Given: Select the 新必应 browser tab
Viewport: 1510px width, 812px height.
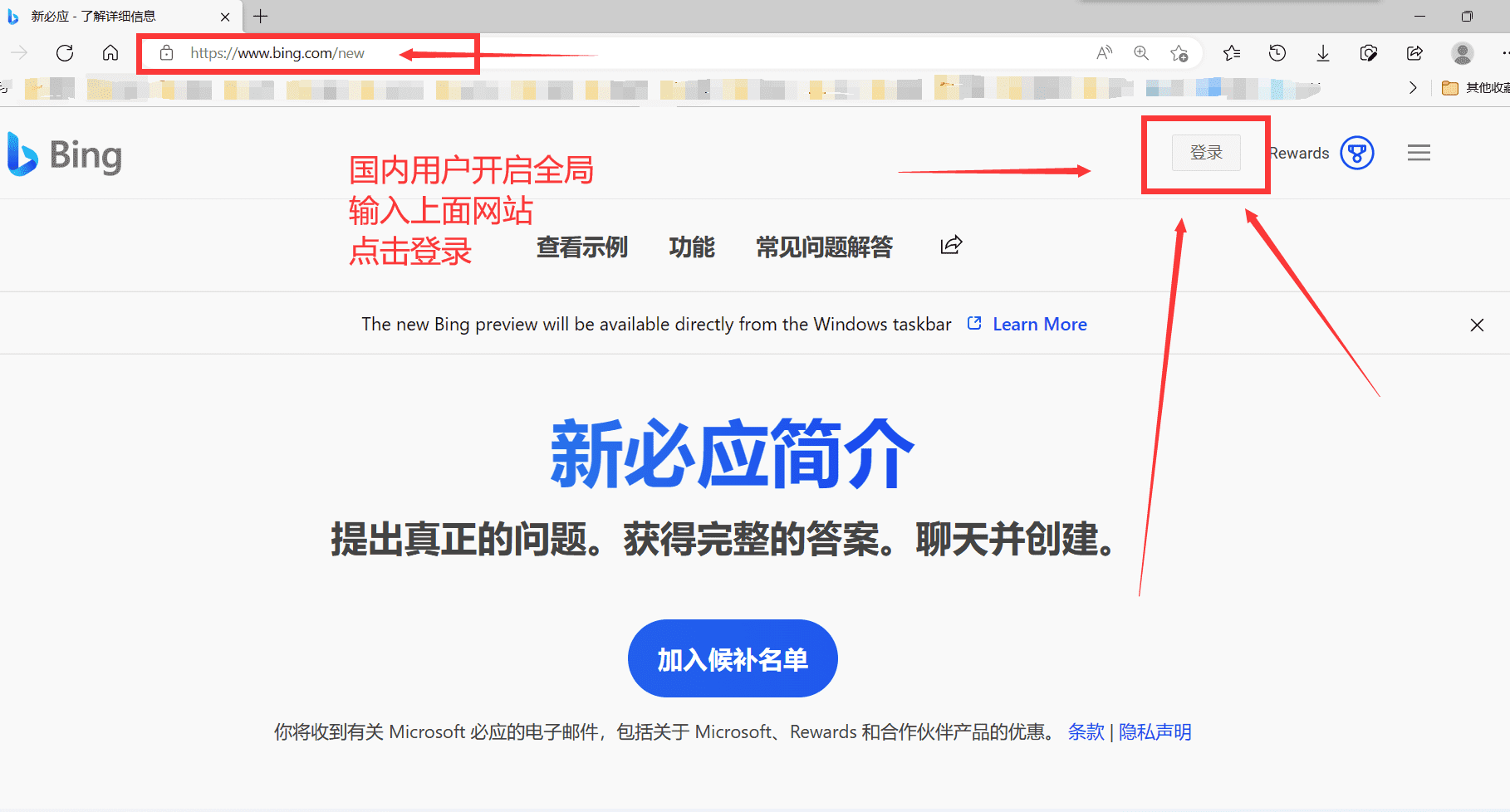Looking at the screenshot, I should click(120, 17).
